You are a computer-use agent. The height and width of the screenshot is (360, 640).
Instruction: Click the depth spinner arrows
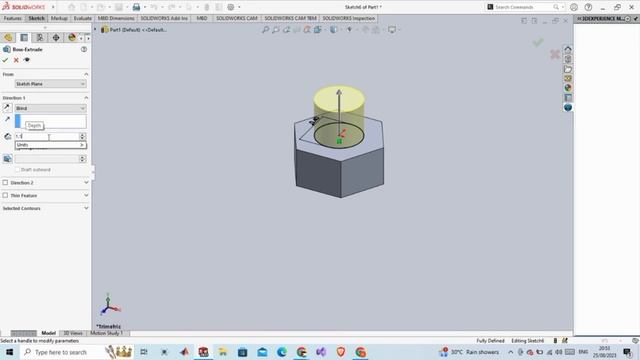(x=82, y=136)
